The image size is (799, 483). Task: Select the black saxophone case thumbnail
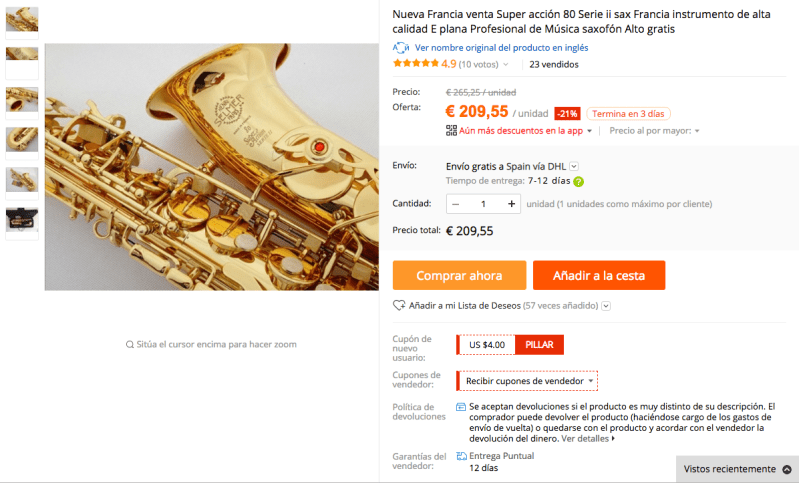[x=22, y=219]
